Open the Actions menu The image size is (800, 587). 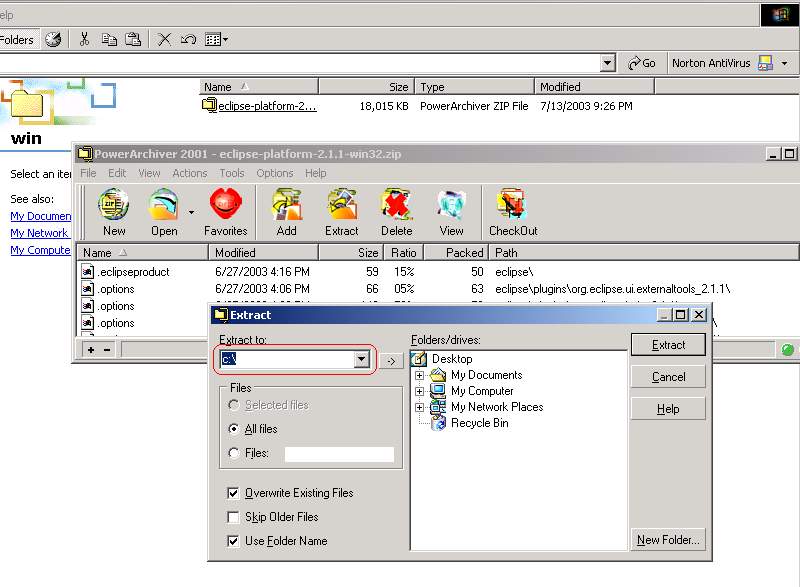click(189, 173)
